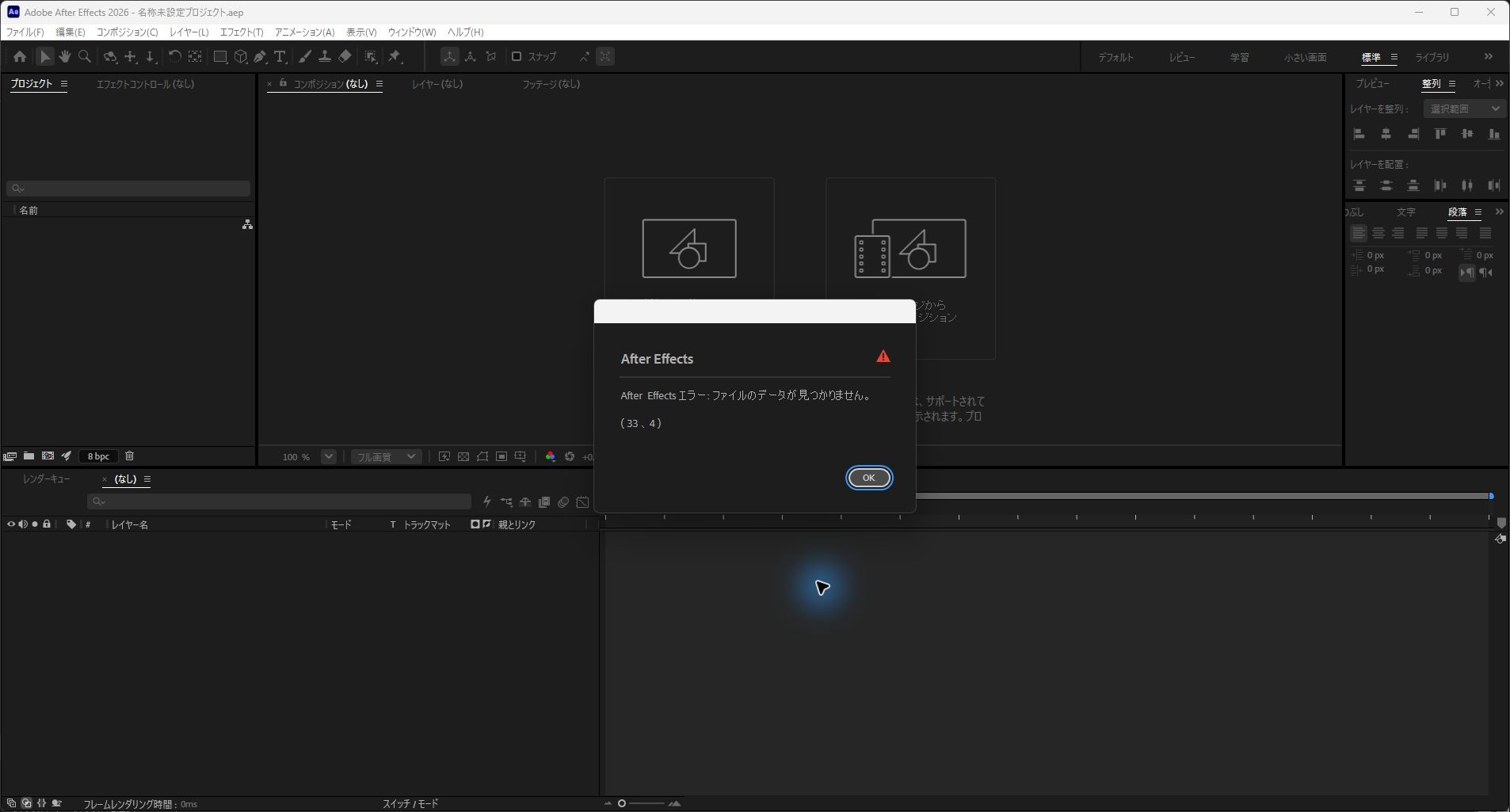Select the Rectangle shape tool
Screen dimensions: 1510x812
pos(220,56)
